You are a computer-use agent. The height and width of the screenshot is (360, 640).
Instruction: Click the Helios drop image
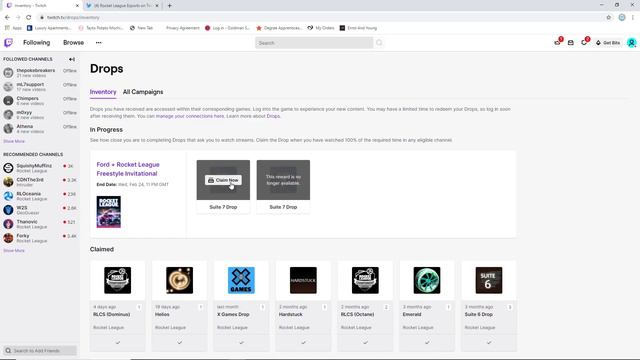(x=180, y=280)
